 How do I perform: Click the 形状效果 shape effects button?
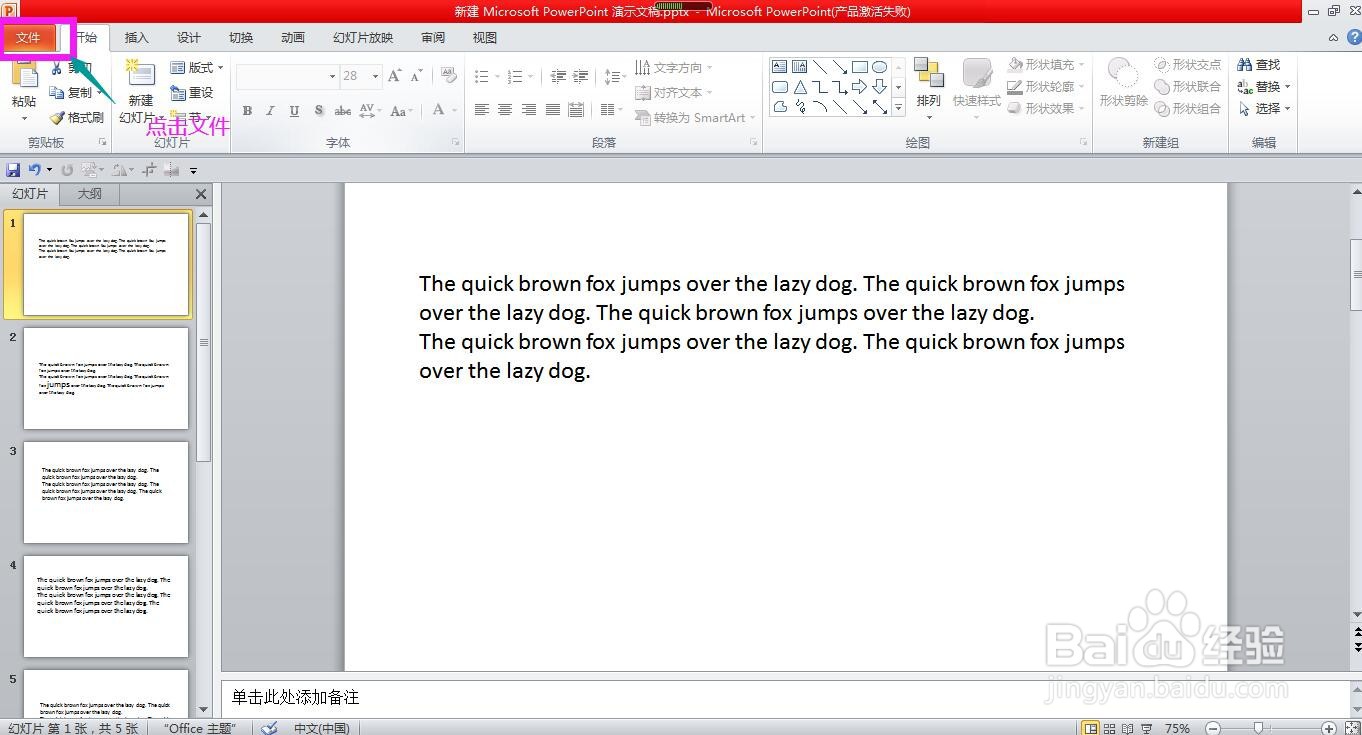[x=1046, y=109]
